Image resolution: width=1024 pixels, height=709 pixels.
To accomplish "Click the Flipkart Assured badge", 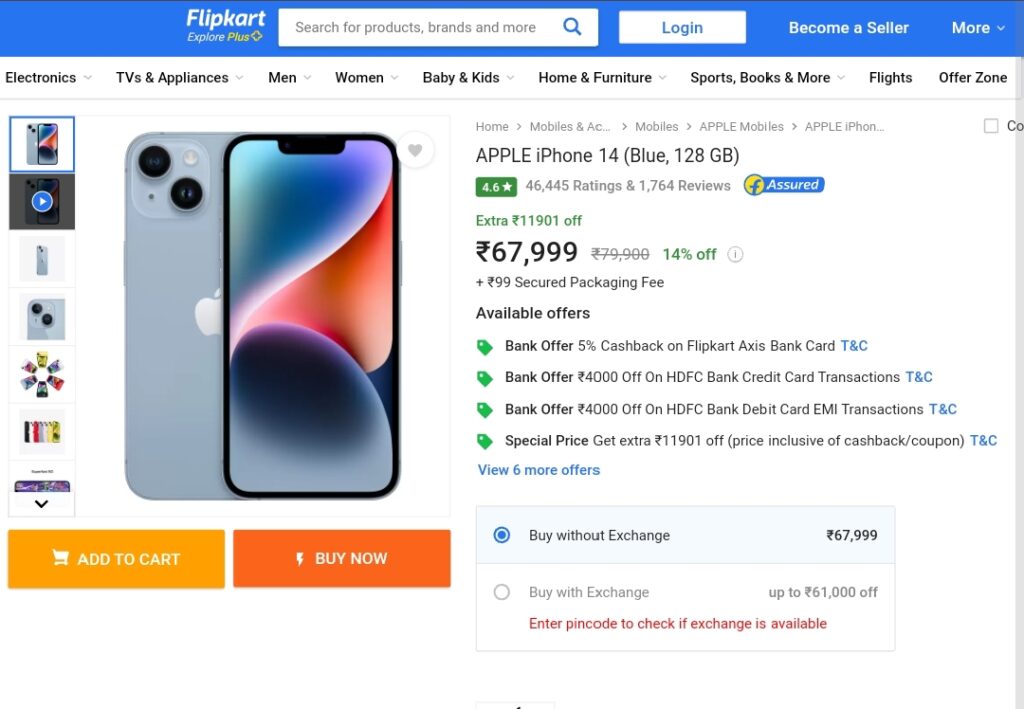I will (x=784, y=185).
